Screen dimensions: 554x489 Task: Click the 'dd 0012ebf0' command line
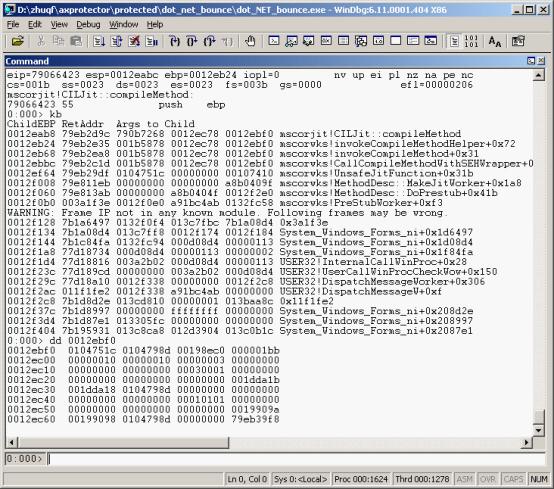[61, 341]
